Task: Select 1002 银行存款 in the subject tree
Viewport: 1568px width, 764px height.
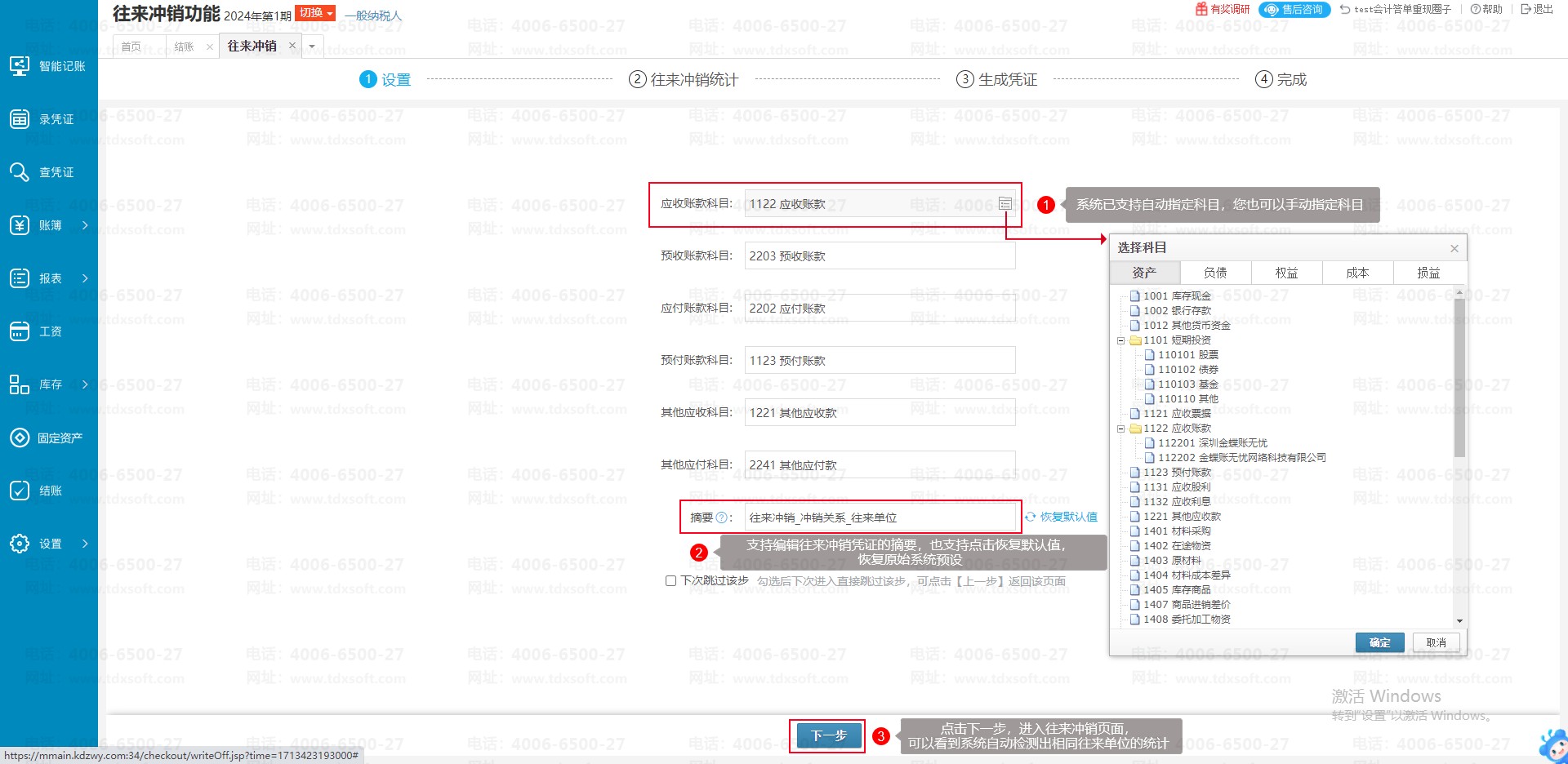Action: (x=1176, y=311)
